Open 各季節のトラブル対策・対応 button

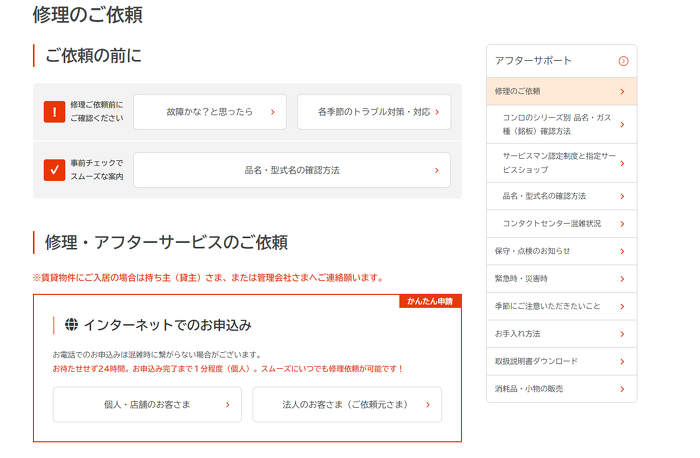pos(373,112)
